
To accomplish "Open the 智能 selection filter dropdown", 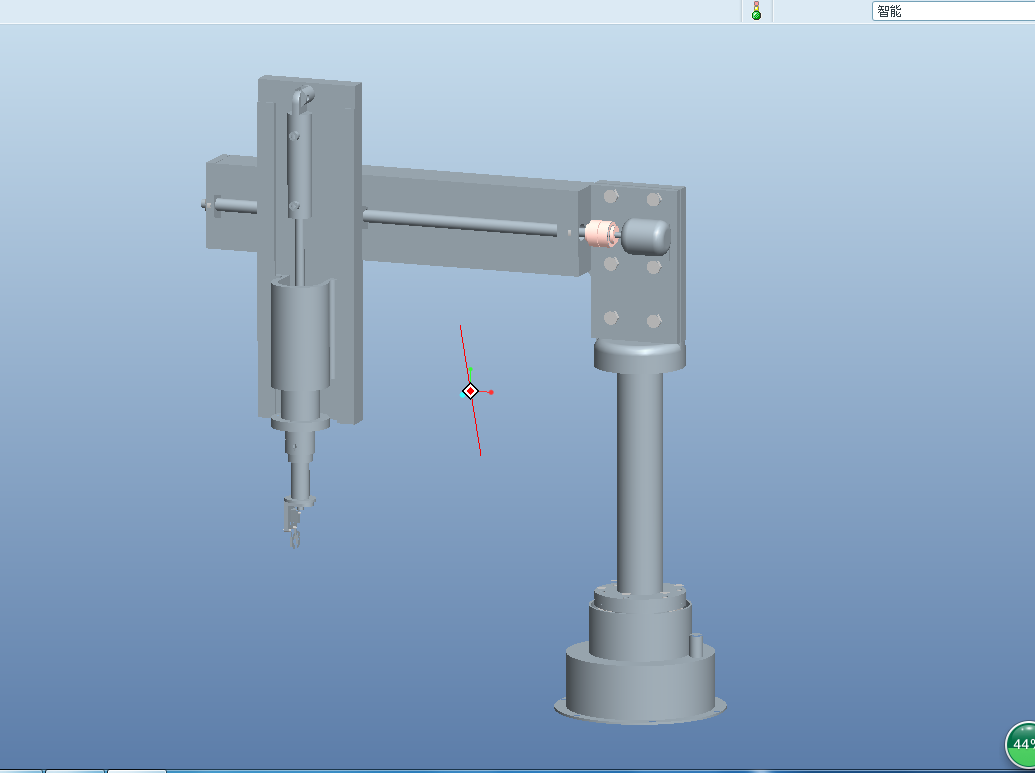I will (953, 11).
